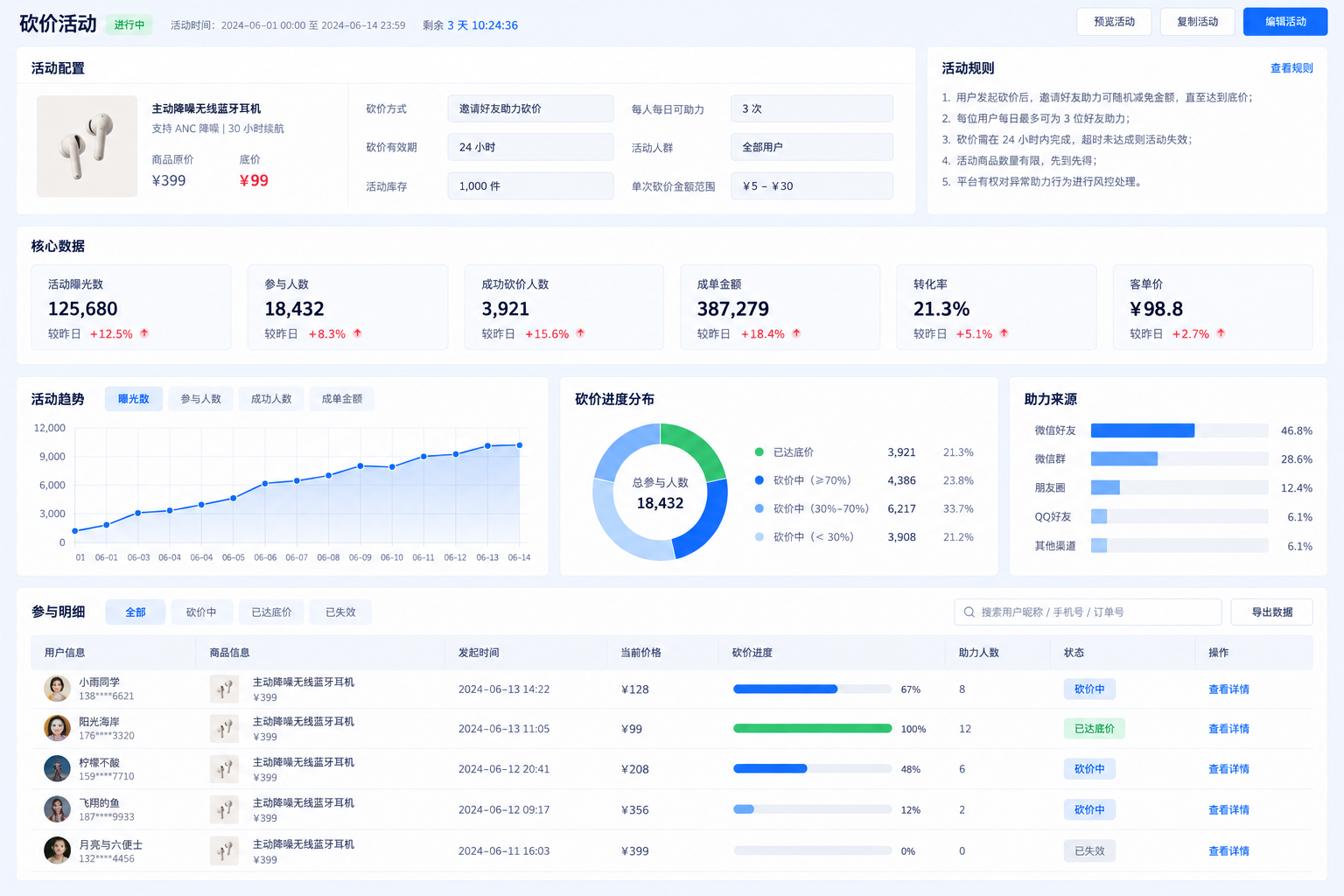Click the 12% progress bar for 飞翔的鱼

[812, 810]
